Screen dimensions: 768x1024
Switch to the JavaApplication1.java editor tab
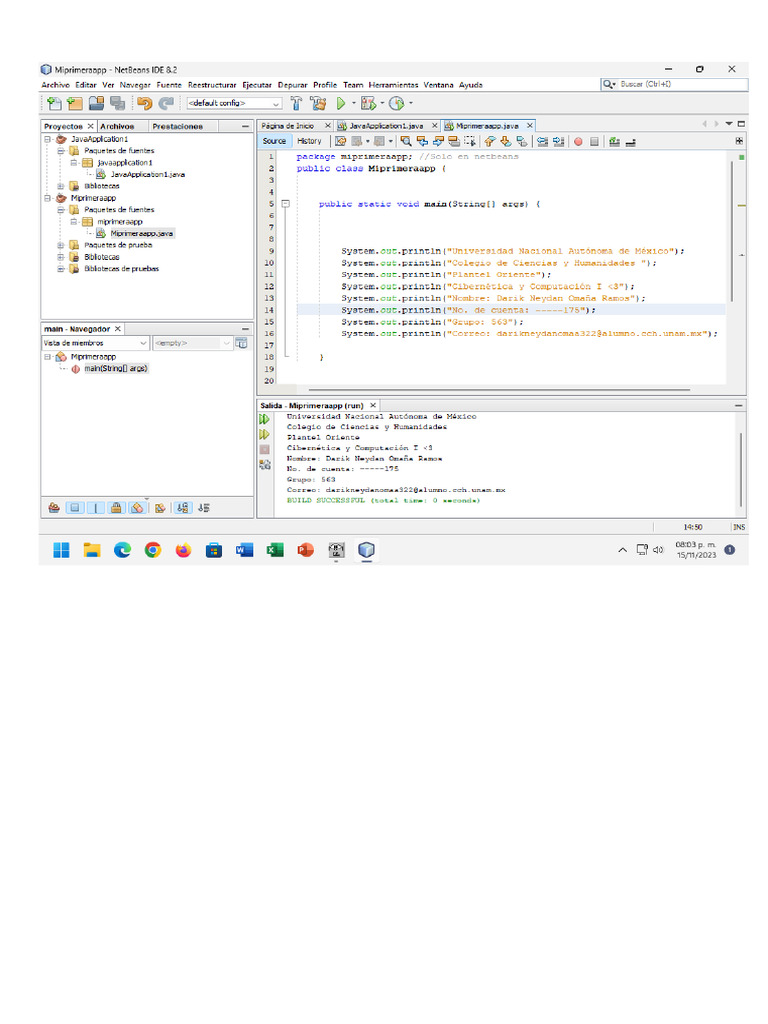coord(386,125)
